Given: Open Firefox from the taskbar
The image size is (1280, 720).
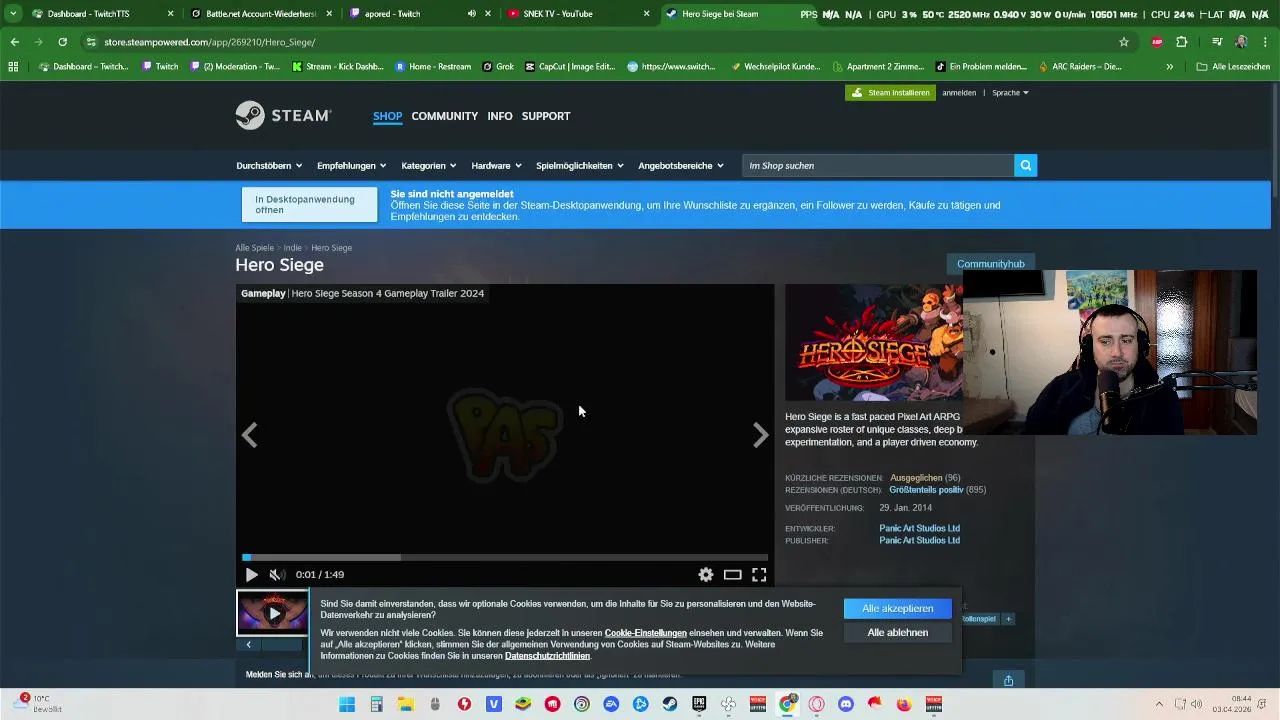Looking at the screenshot, I should (x=904, y=704).
